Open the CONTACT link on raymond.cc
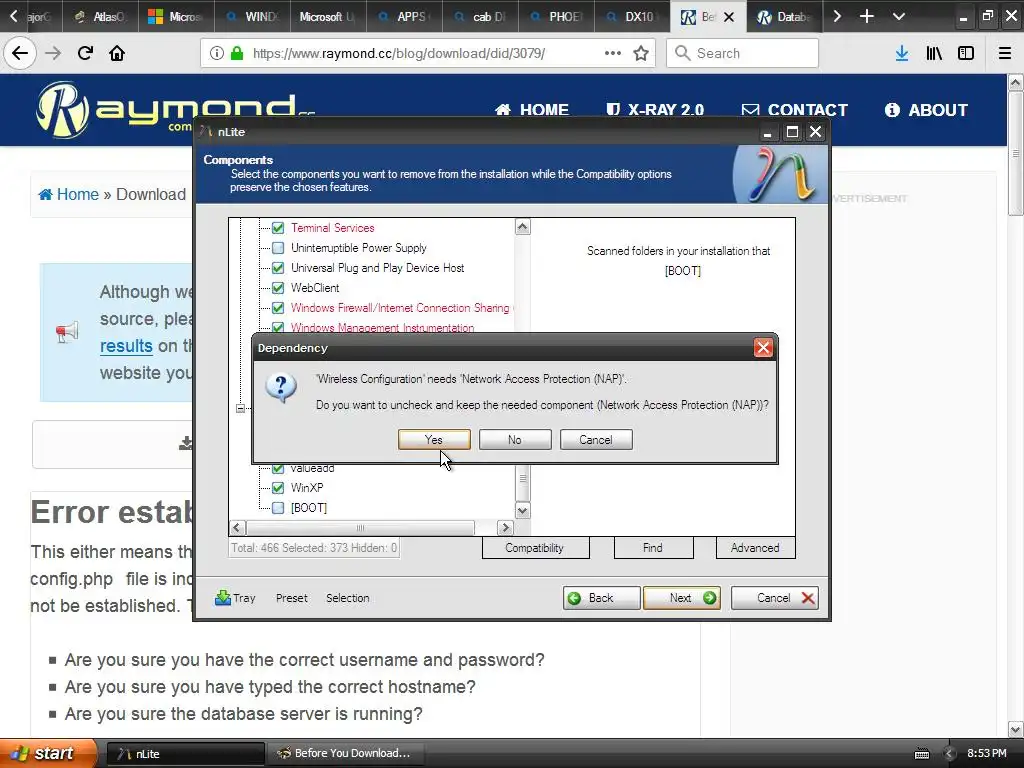The height and width of the screenshot is (768, 1024). pos(795,110)
